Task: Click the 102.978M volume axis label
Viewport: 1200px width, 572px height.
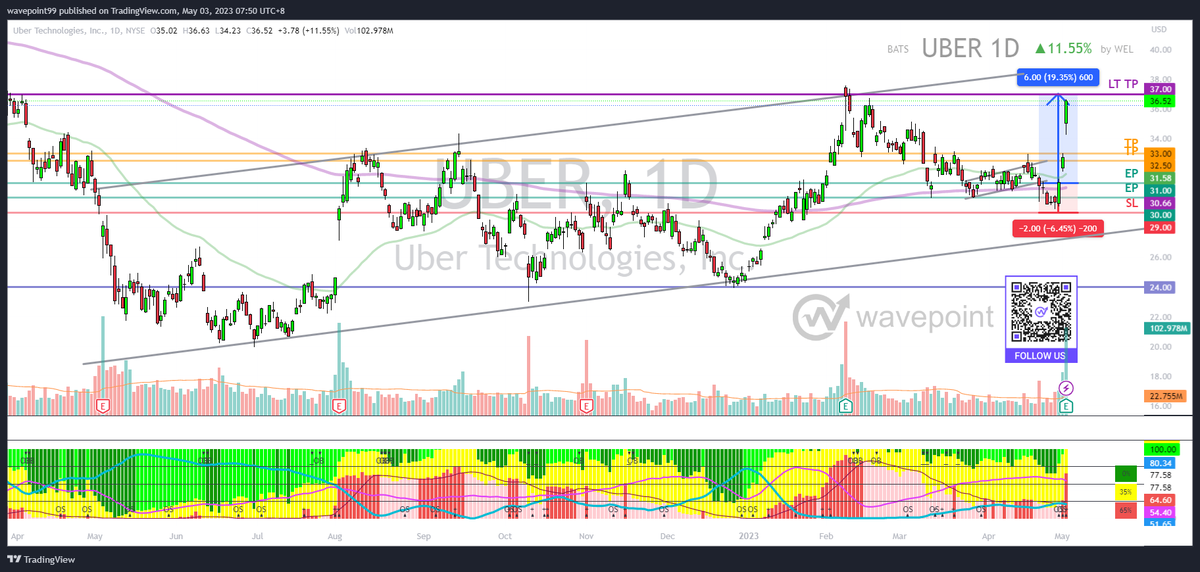Action: [x=1165, y=328]
